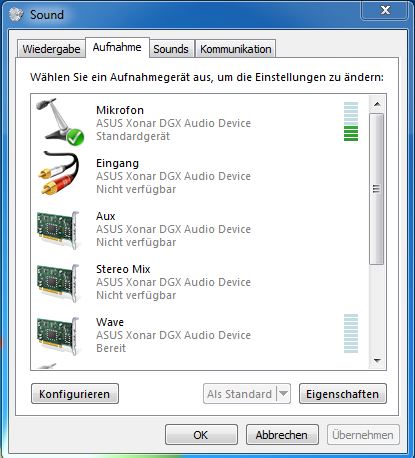Select the Mikrofon microphone icon
The image size is (415, 458).
59,122
